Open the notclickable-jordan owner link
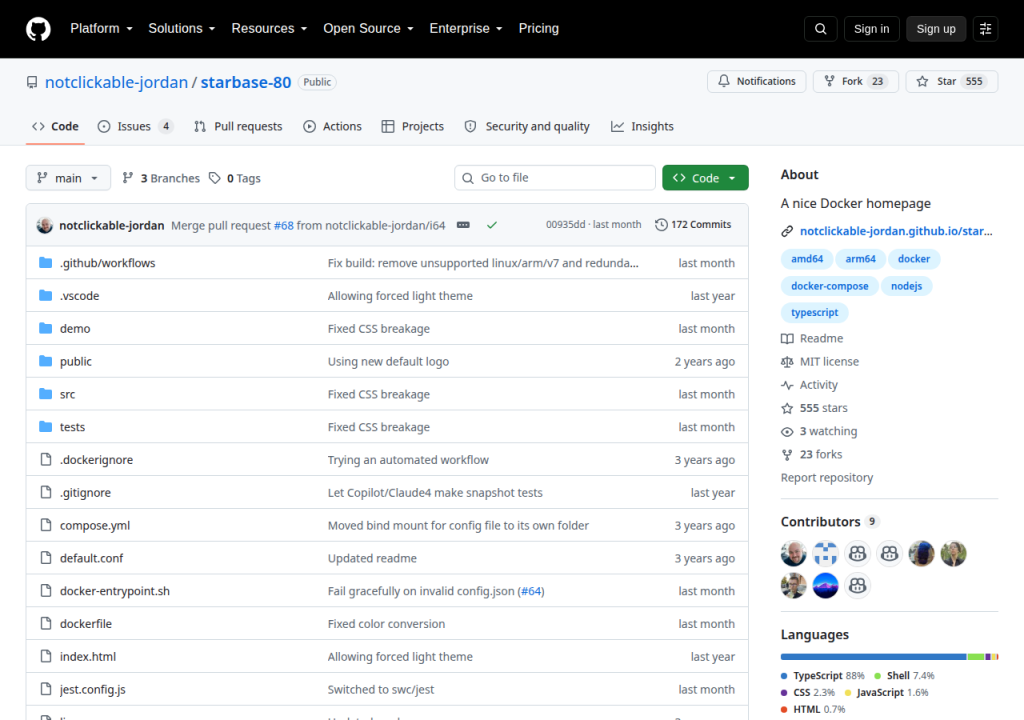This screenshot has width=1024, height=720. (116, 82)
